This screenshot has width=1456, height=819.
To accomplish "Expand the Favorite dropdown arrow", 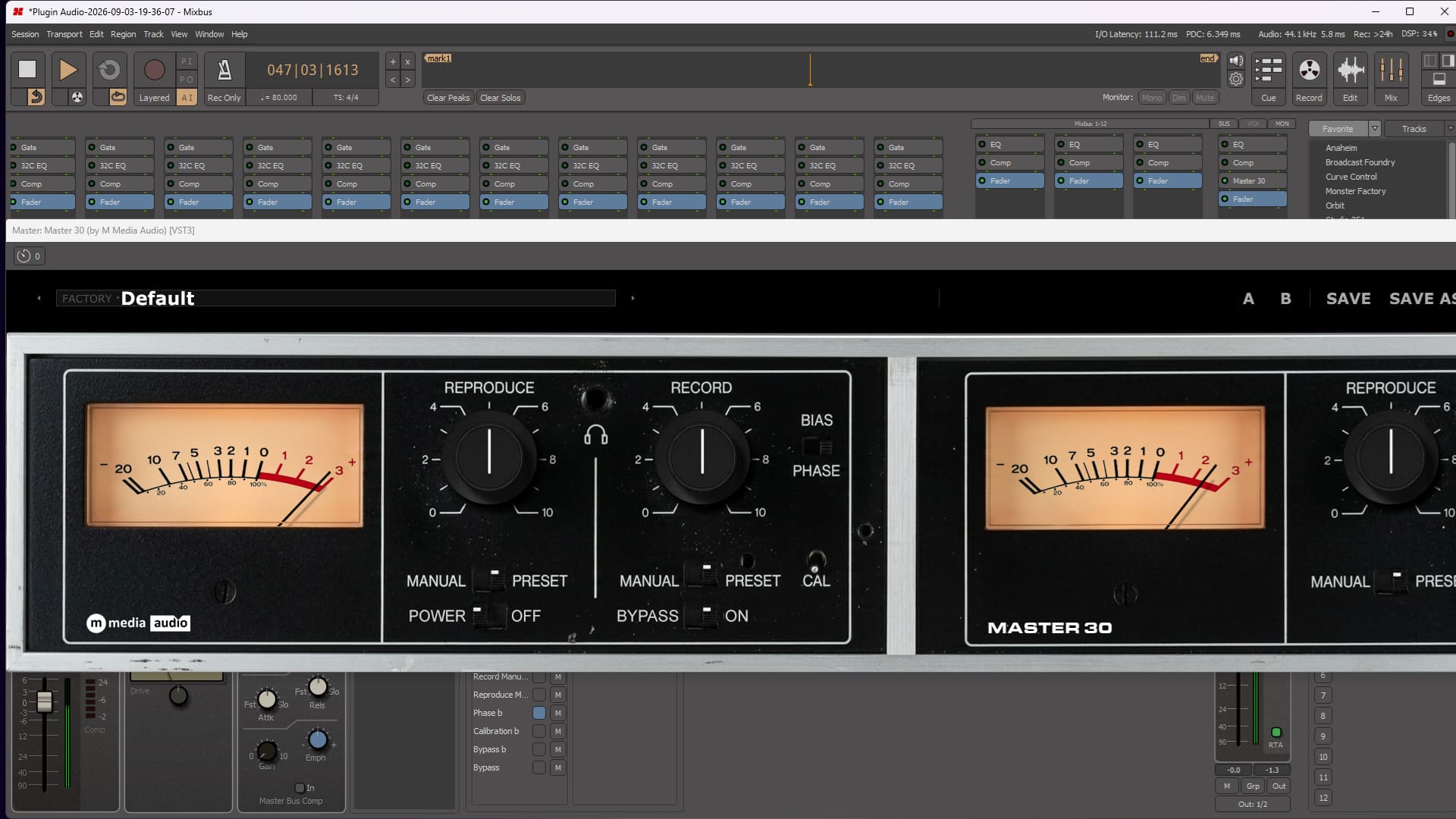I will 1374,129.
